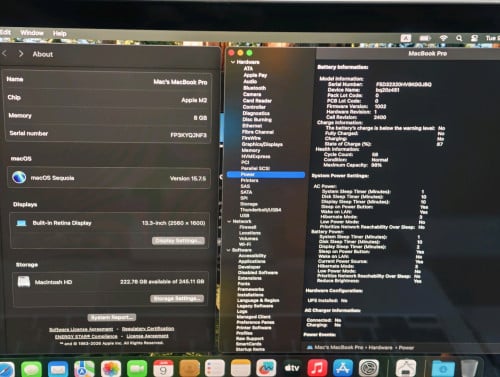Select Graphics/Displays in Hardware list
This screenshot has height=377, width=500.
point(262,144)
